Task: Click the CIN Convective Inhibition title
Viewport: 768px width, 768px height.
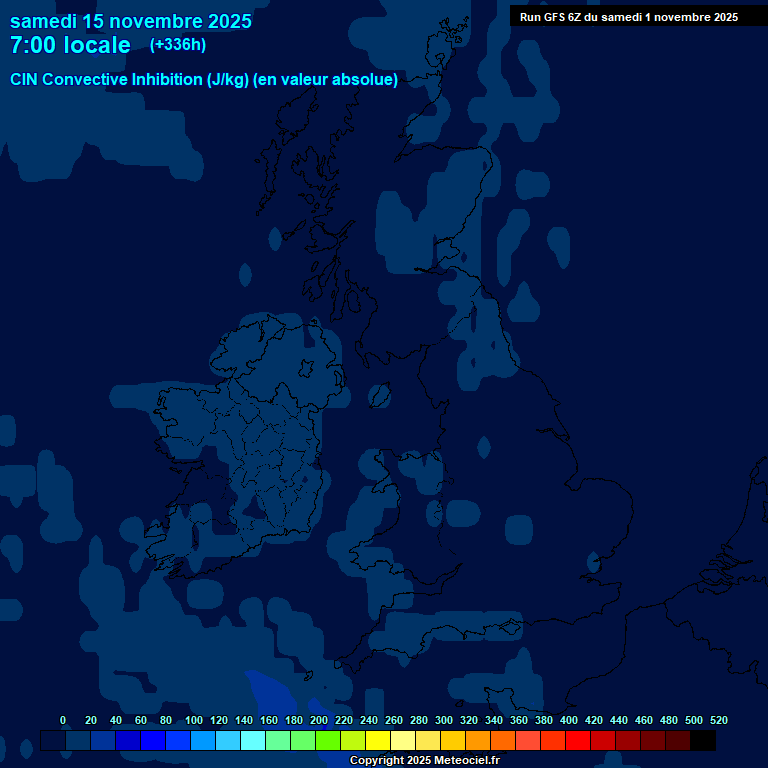Action: (x=204, y=80)
